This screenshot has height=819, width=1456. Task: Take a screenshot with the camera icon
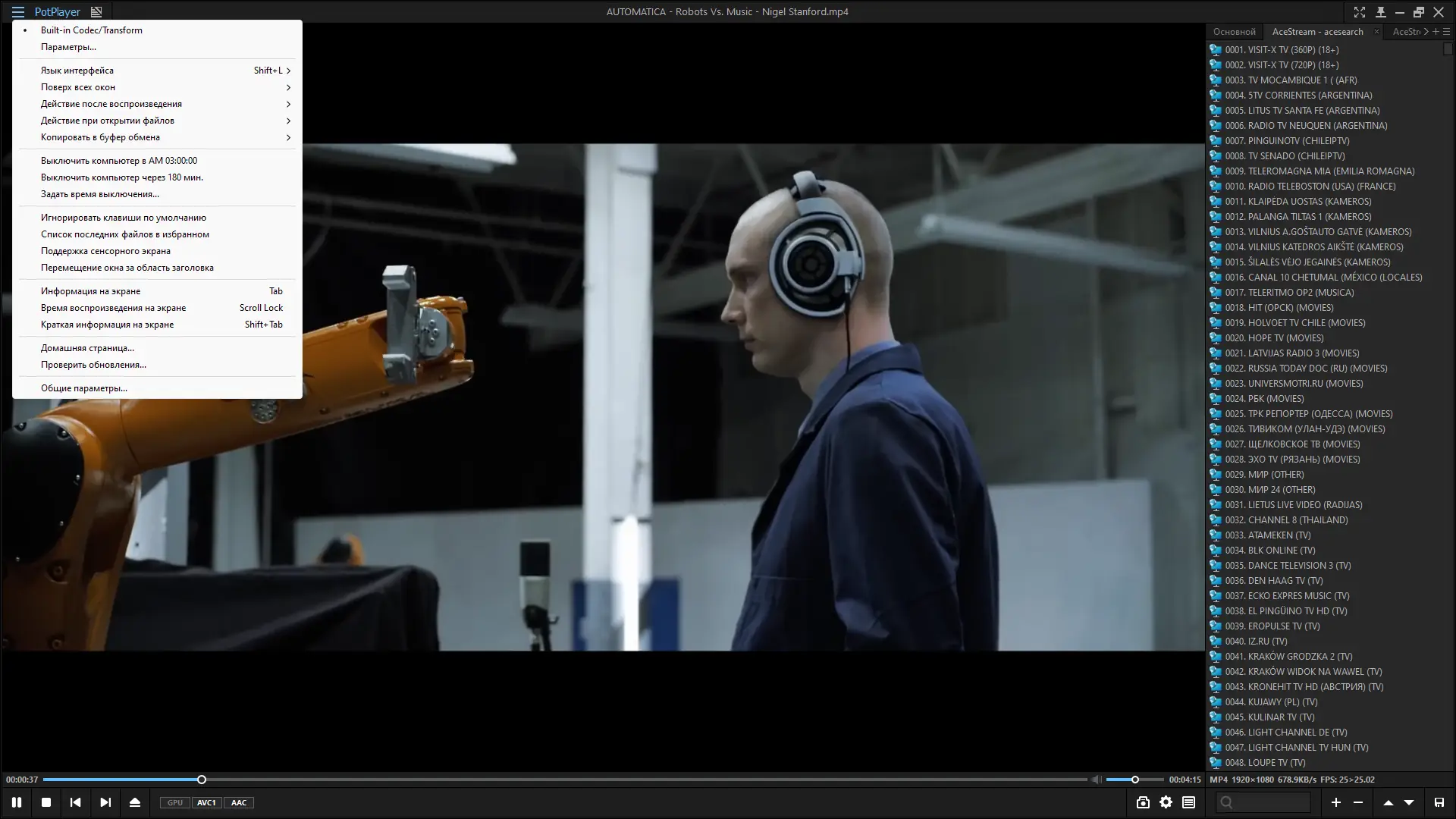click(x=1143, y=802)
